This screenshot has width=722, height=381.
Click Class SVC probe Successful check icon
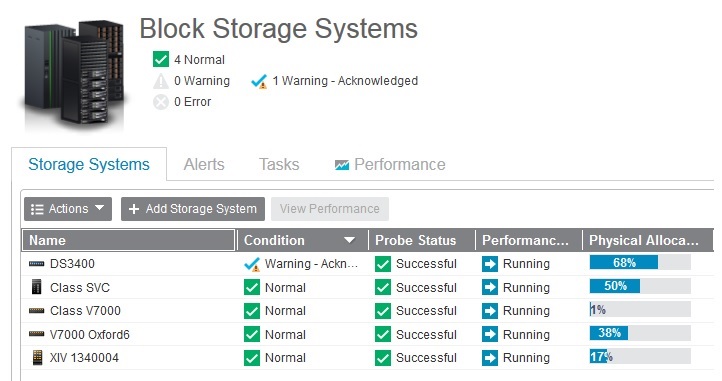coord(383,288)
